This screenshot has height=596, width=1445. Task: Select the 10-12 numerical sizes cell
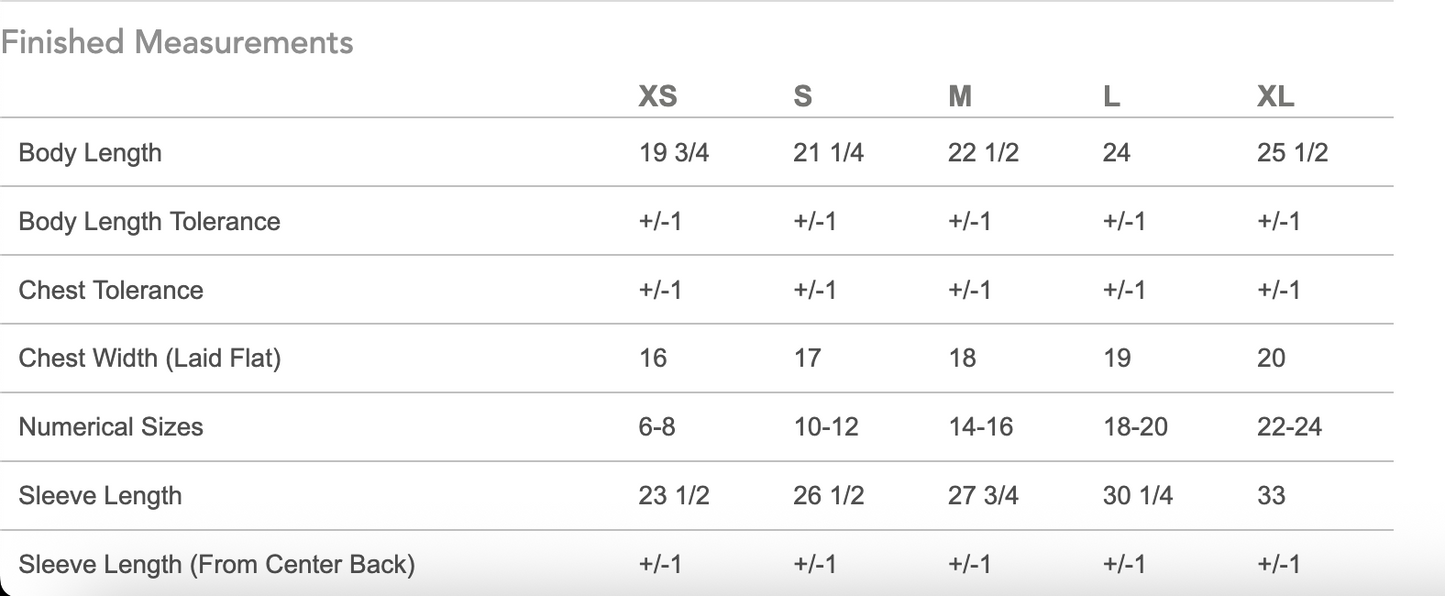click(825, 427)
